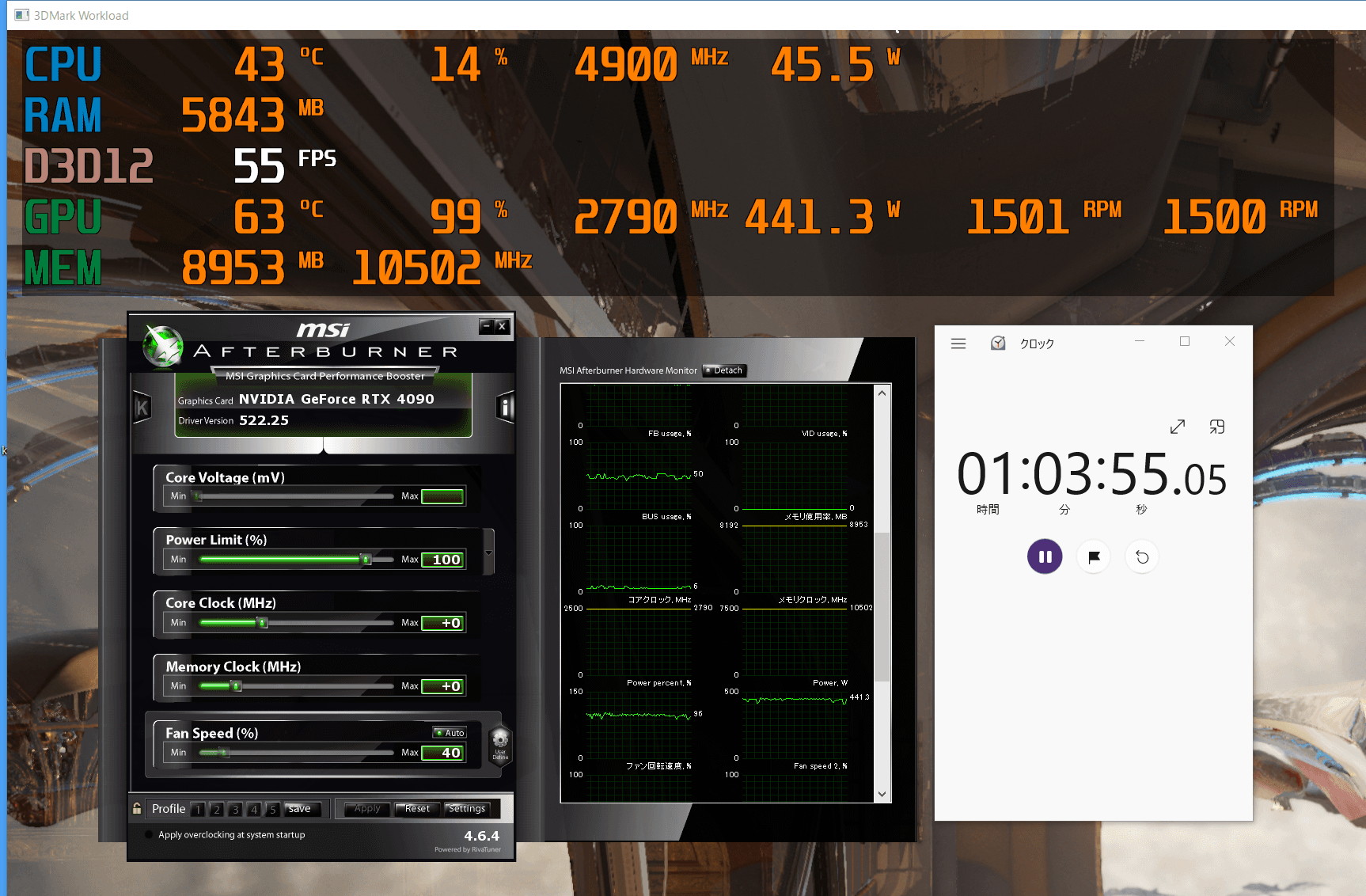Click the NVIDIA GeForce RTX 4090 label

(x=336, y=399)
